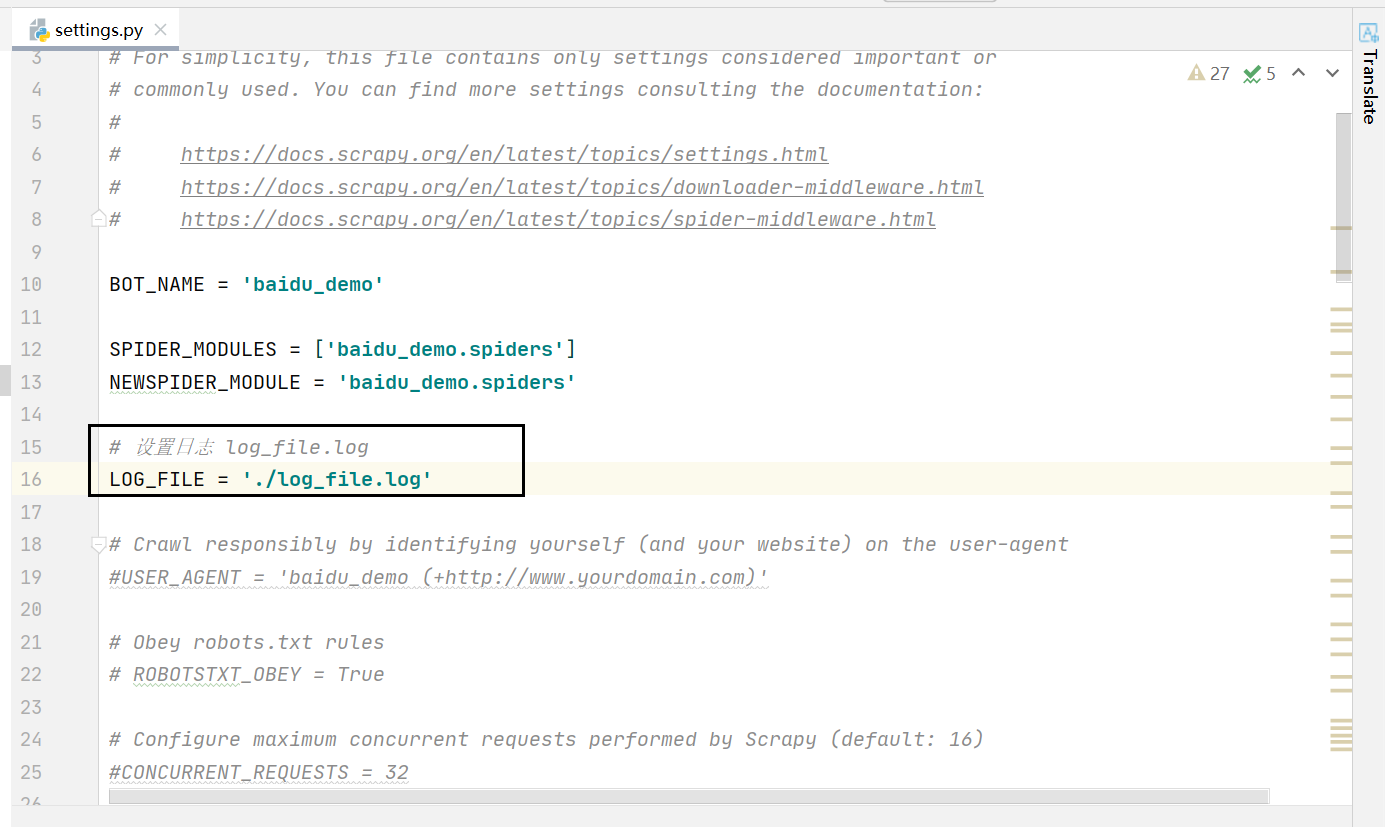
Task: Jump to next problem with the down chevron
Action: [1331, 73]
